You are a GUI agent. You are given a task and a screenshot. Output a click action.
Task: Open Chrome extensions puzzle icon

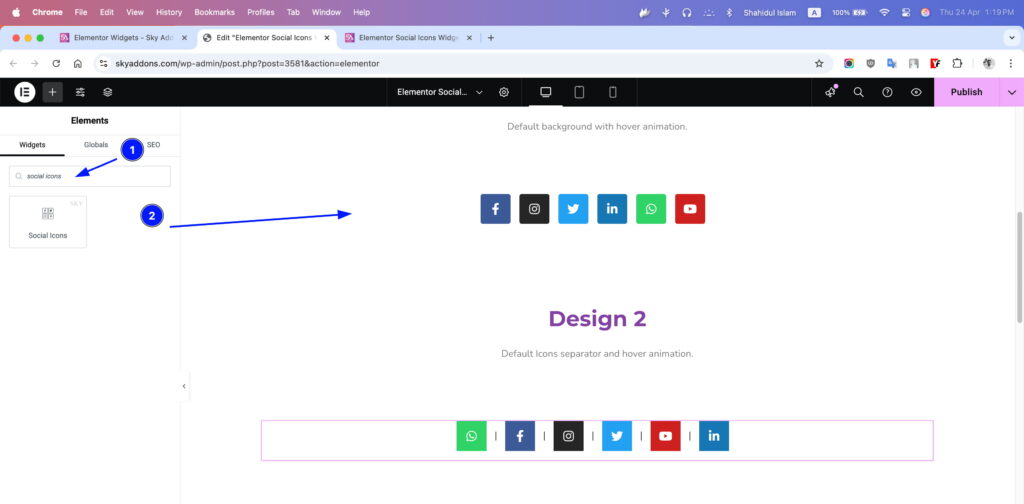click(x=957, y=63)
